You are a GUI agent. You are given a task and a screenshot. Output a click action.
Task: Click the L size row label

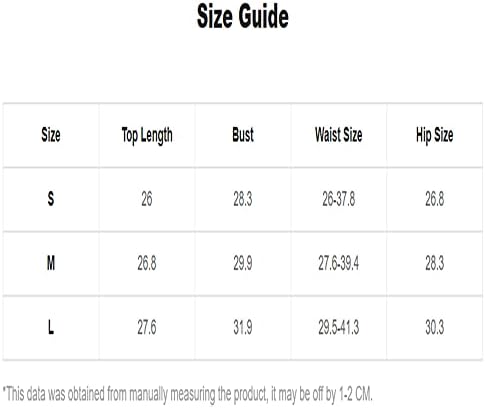click(x=51, y=327)
